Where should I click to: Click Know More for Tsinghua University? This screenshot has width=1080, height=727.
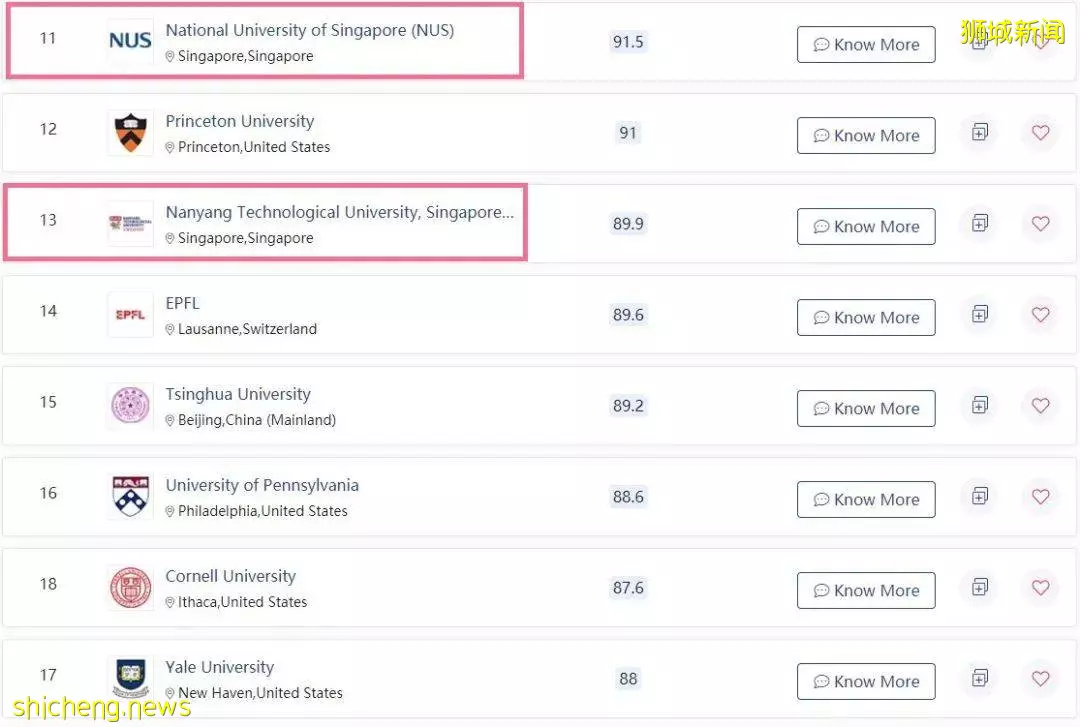coord(866,409)
